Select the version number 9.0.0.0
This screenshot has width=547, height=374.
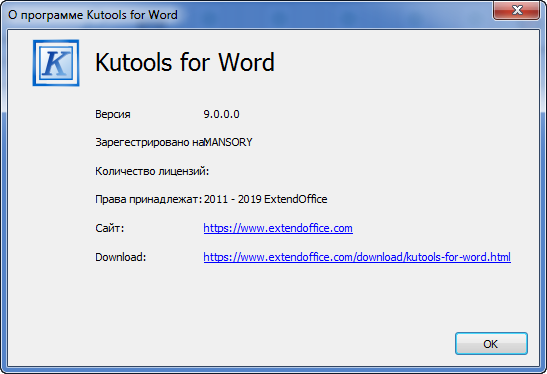coord(222,114)
